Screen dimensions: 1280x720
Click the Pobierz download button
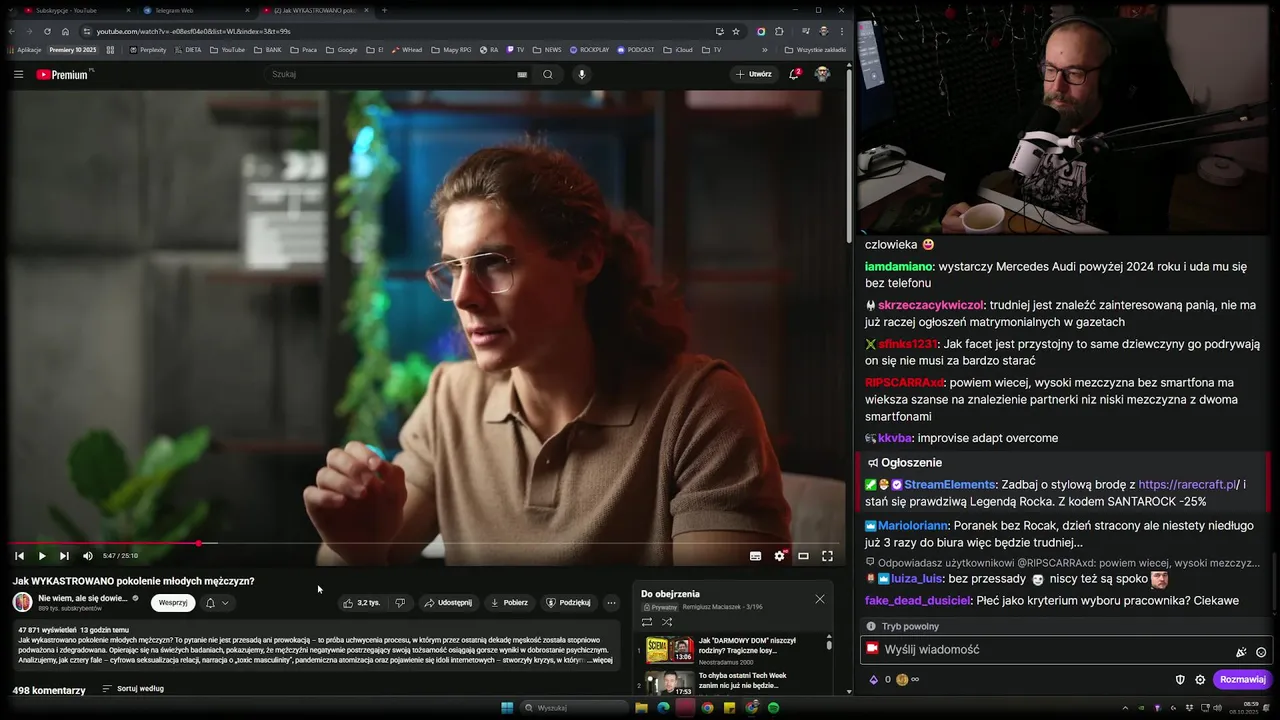pos(509,603)
